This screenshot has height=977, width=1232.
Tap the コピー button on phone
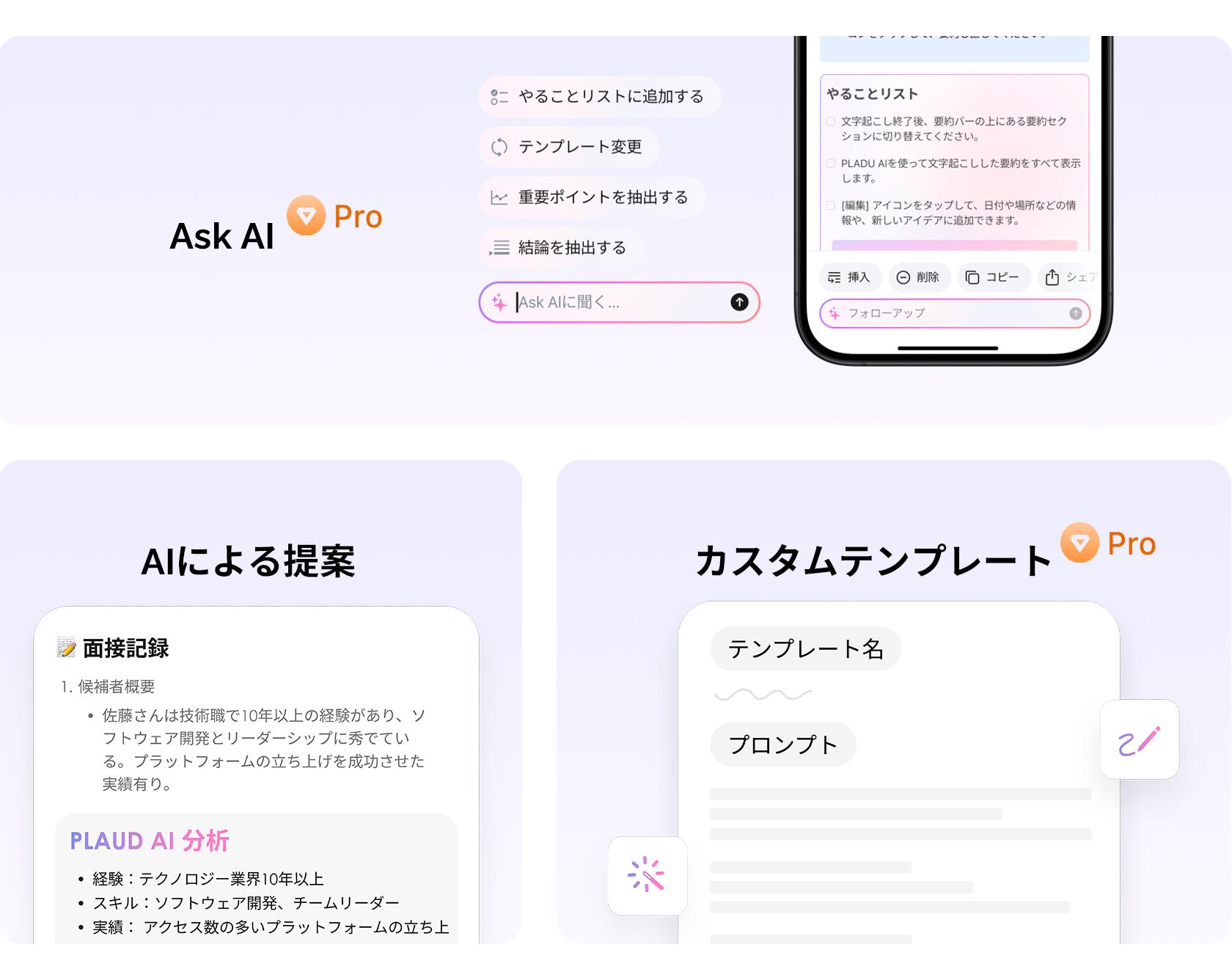pos(994,277)
